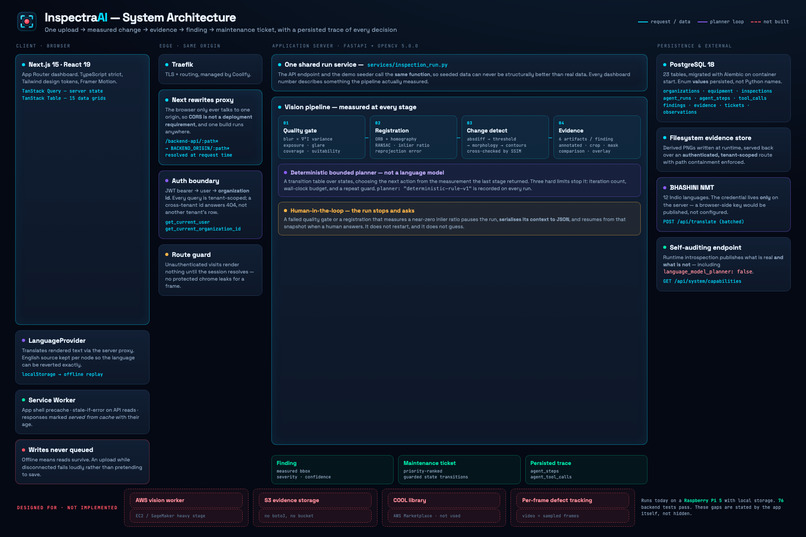Select the "S3 evidence storage" box
This screenshot has width=806, height=537.
click(315, 508)
